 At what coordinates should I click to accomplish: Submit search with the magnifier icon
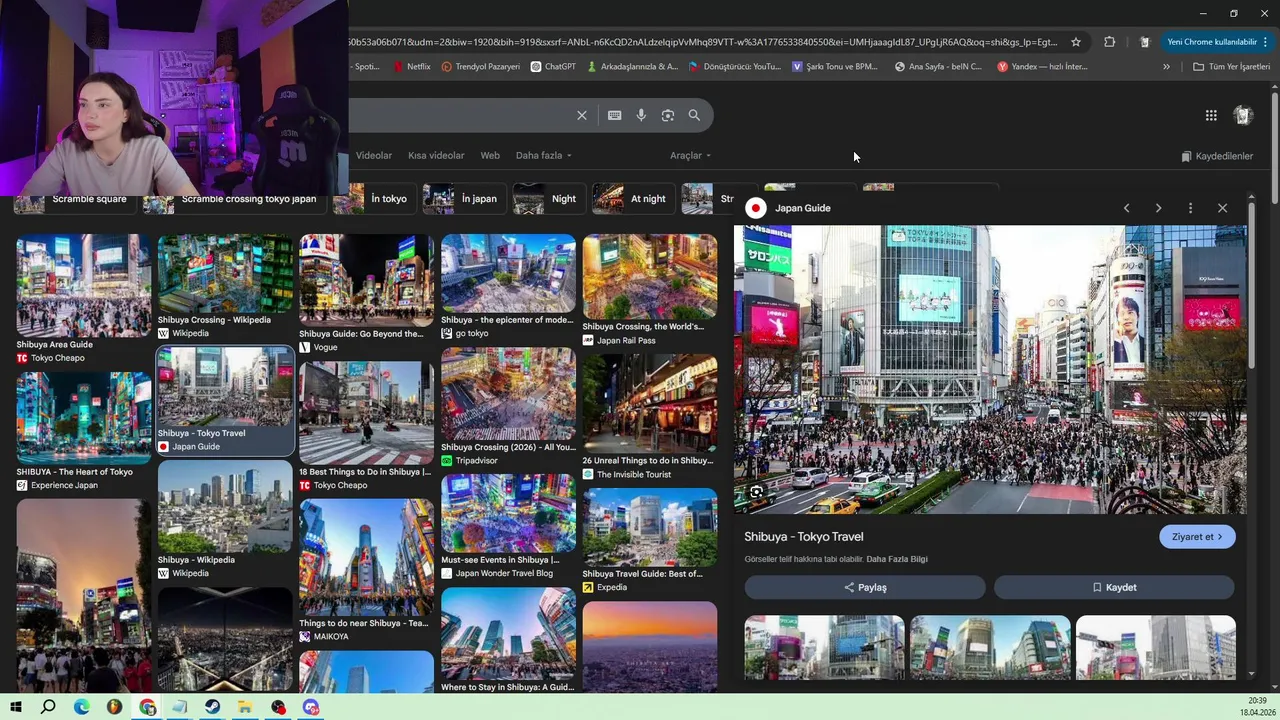point(694,115)
